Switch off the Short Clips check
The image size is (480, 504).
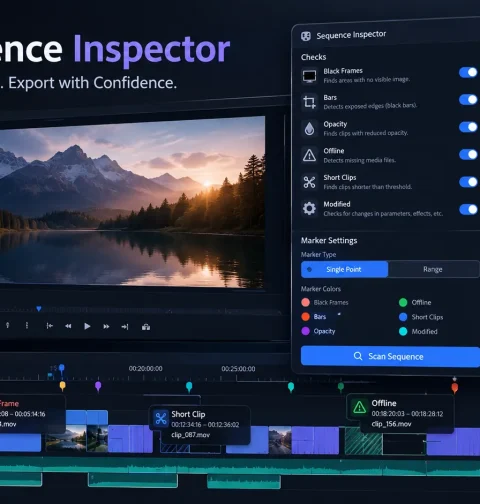(468, 182)
